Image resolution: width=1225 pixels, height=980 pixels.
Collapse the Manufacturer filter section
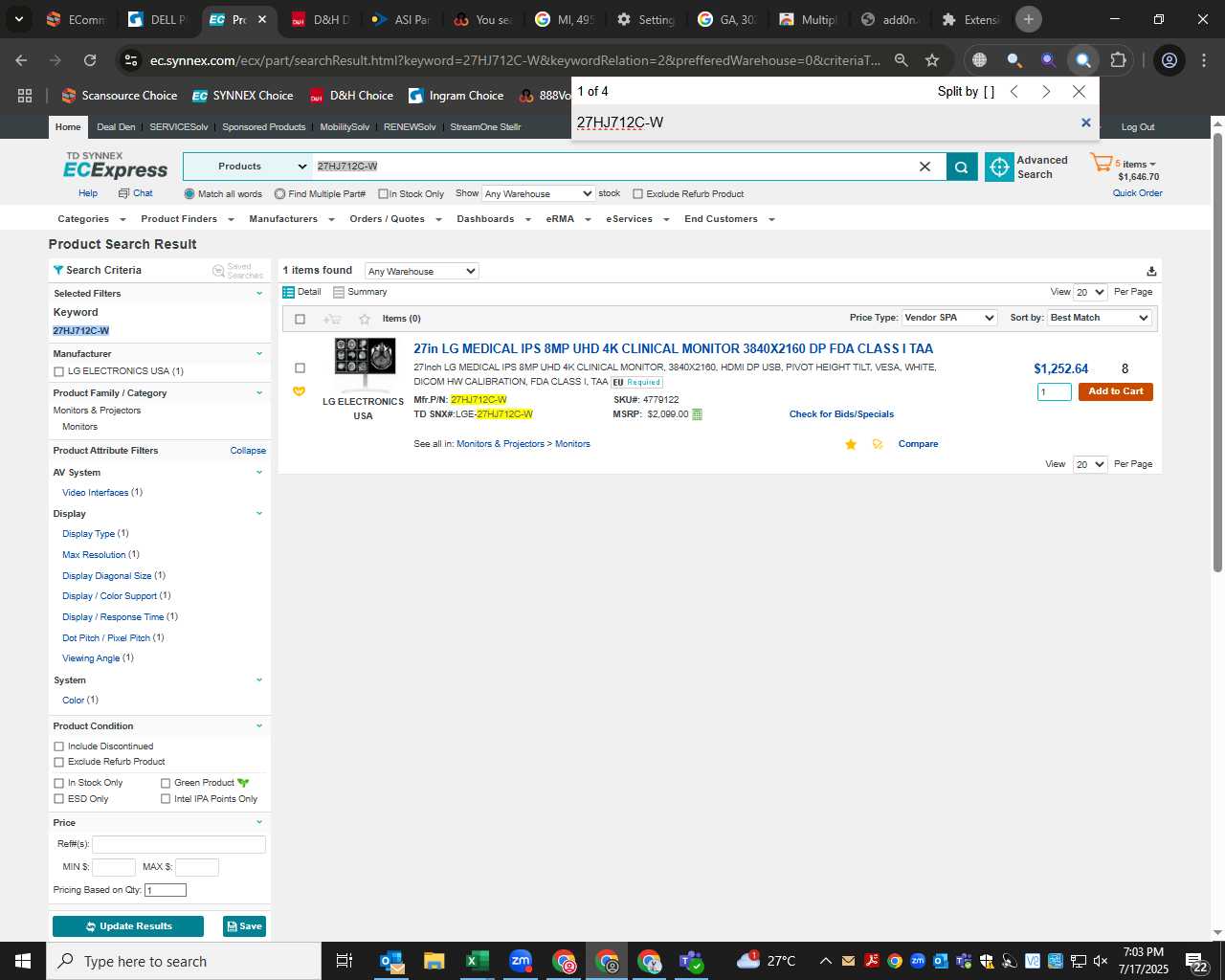258,354
